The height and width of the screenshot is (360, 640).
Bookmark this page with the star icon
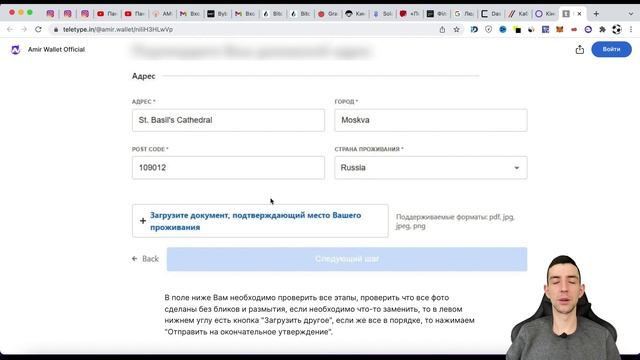click(456, 29)
